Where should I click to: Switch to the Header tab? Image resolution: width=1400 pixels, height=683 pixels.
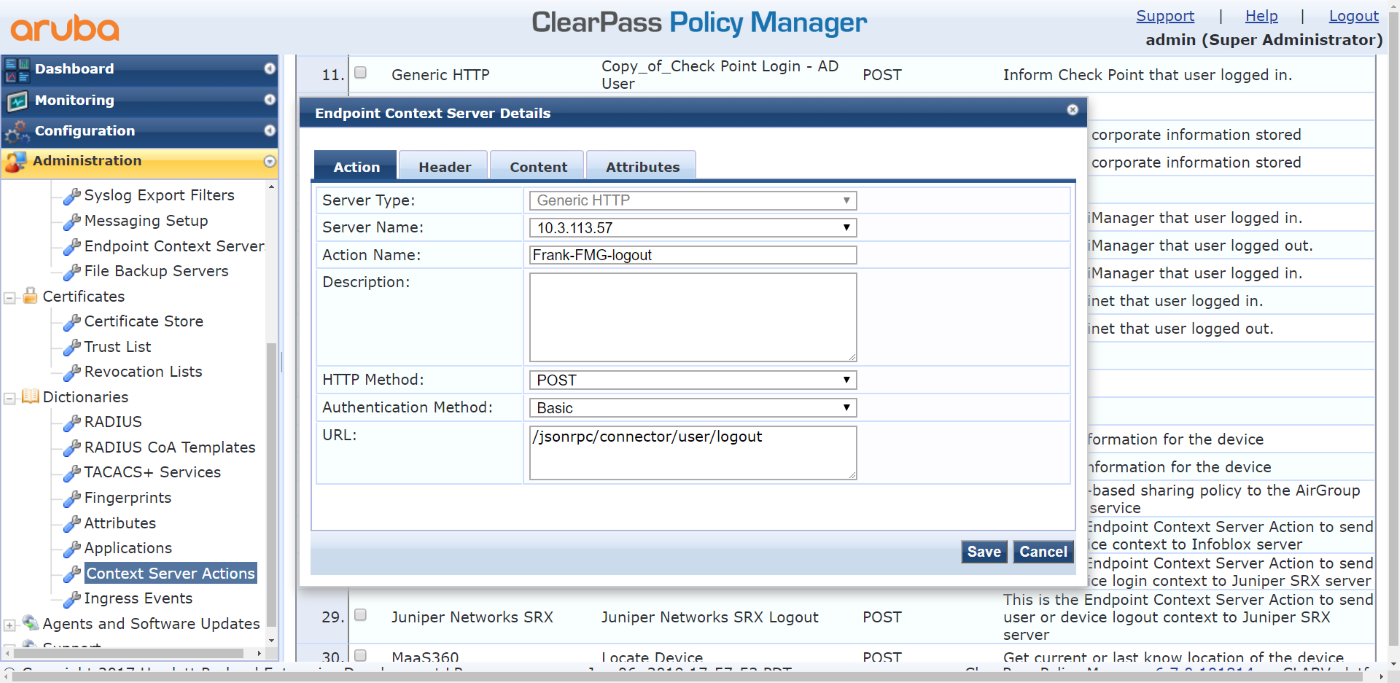click(444, 166)
